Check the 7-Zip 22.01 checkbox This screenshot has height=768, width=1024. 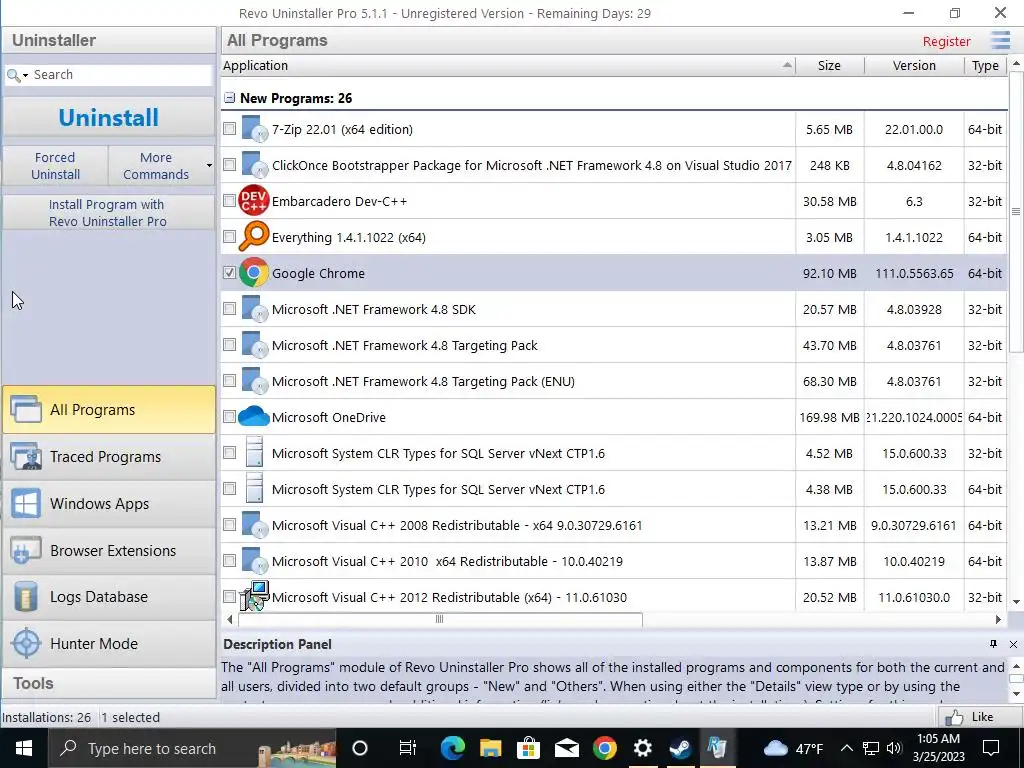tap(229, 129)
